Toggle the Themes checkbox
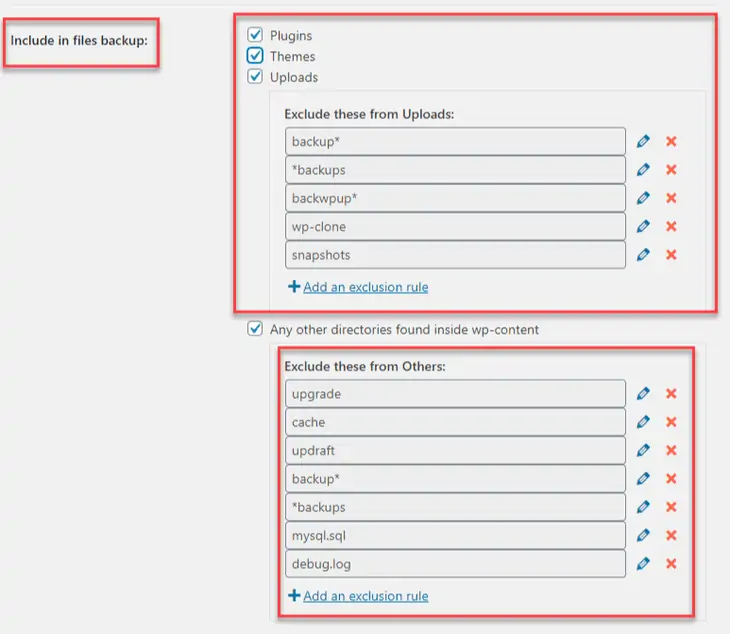This screenshot has height=634, width=730. (255, 56)
